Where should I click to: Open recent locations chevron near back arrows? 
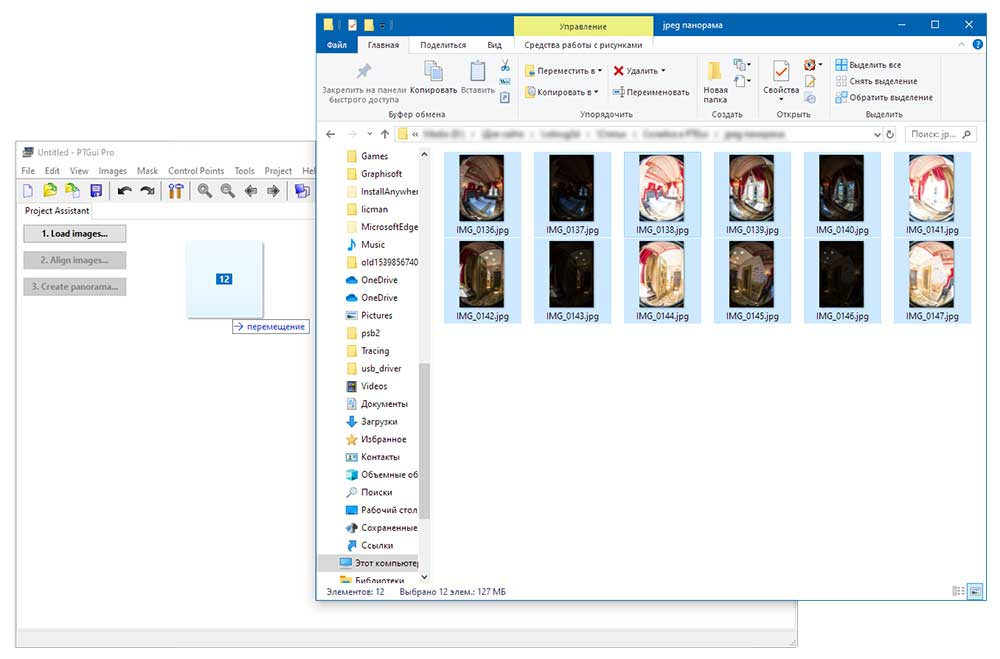tap(369, 134)
